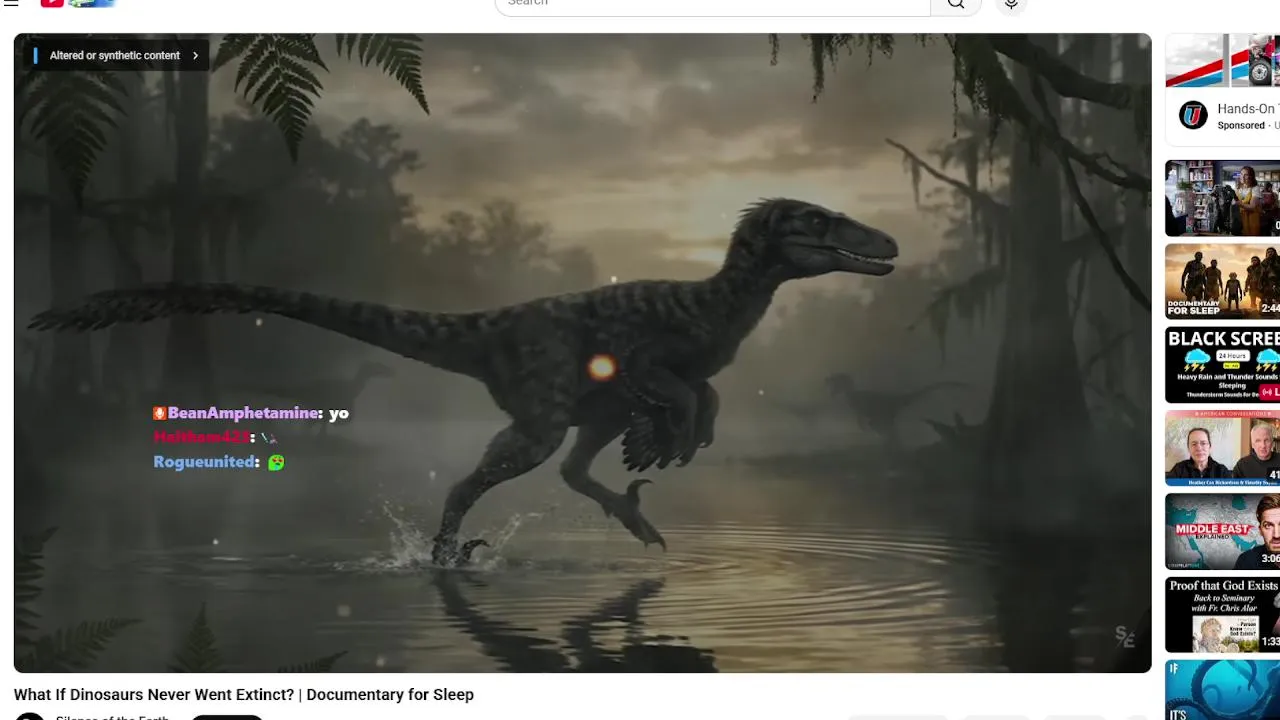The height and width of the screenshot is (720, 1280).
Task: Click the Hands-On advertiser logo icon
Action: click(x=1192, y=115)
